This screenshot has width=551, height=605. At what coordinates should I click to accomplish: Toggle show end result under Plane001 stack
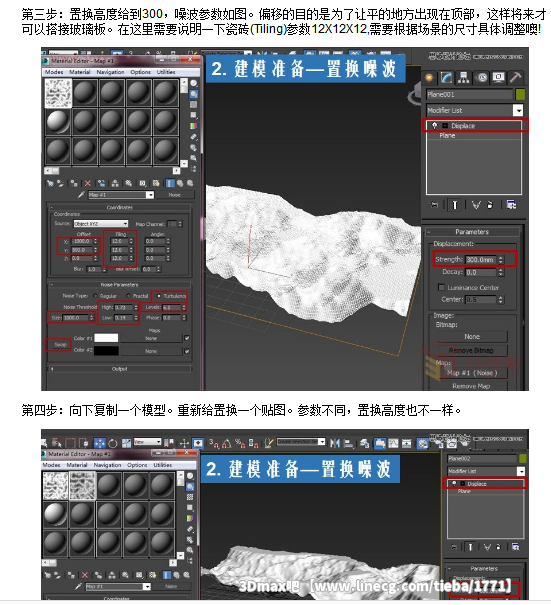point(455,205)
